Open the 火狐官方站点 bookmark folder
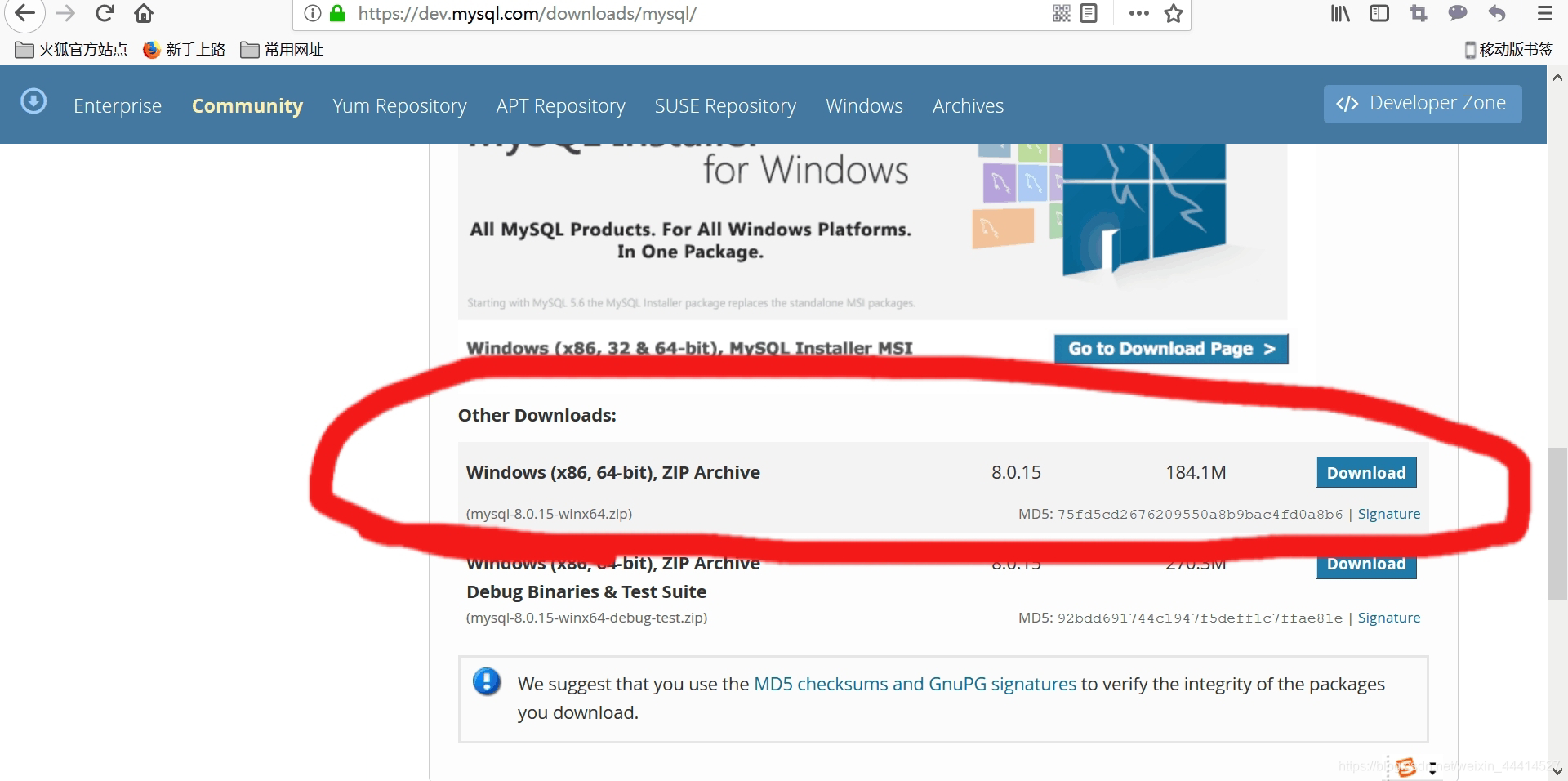This screenshot has height=781, width=1568. [x=72, y=50]
